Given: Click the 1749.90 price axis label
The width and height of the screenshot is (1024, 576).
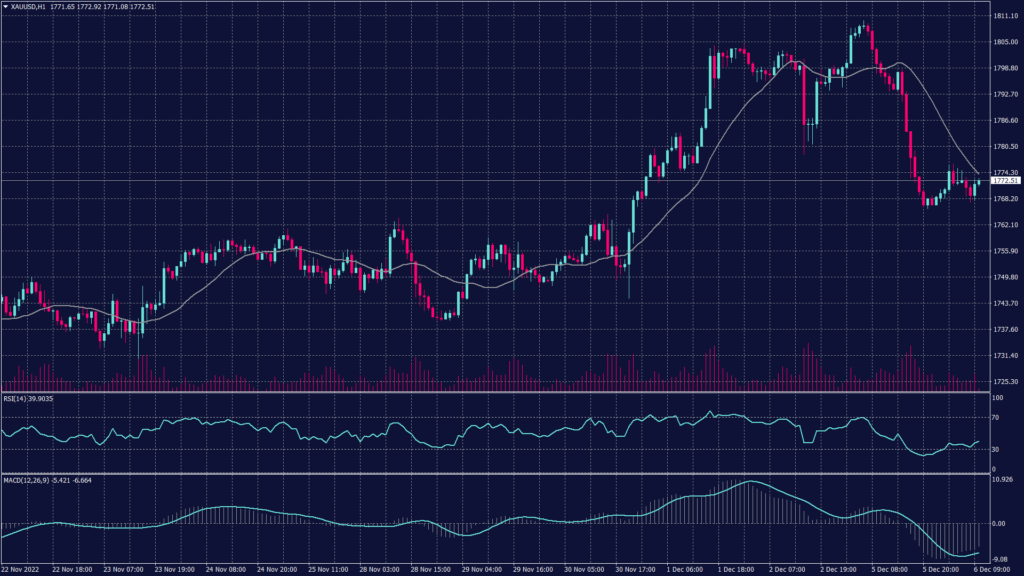Looking at the screenshot, I should (x=1003, y=278).
